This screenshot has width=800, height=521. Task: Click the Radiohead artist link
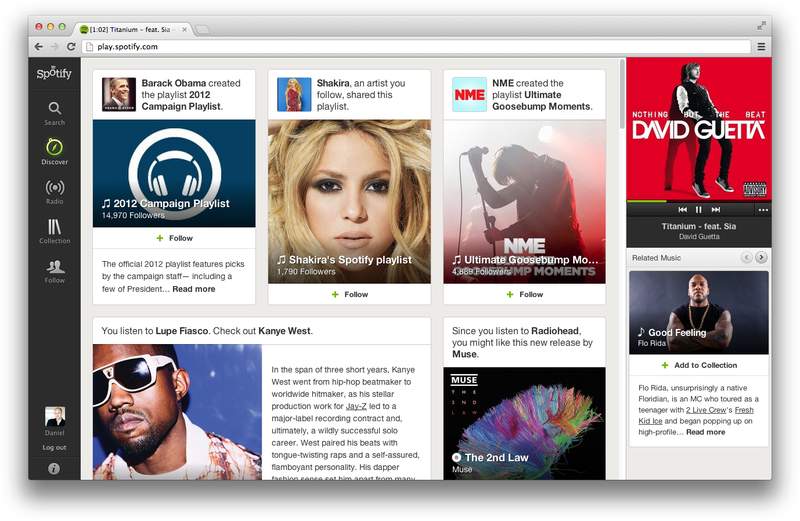[555, 331]
